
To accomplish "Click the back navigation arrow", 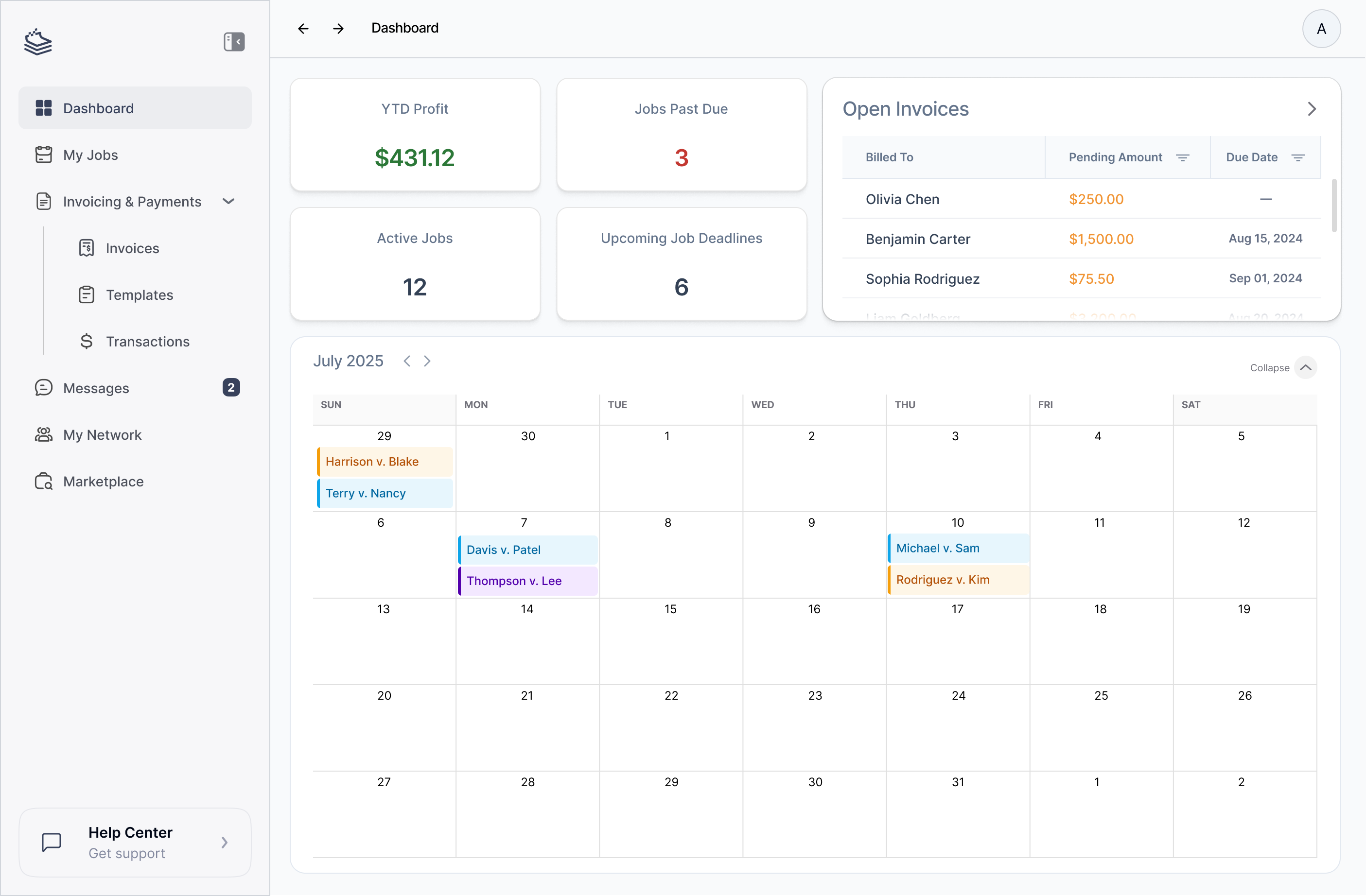I will tap(302, 28).
